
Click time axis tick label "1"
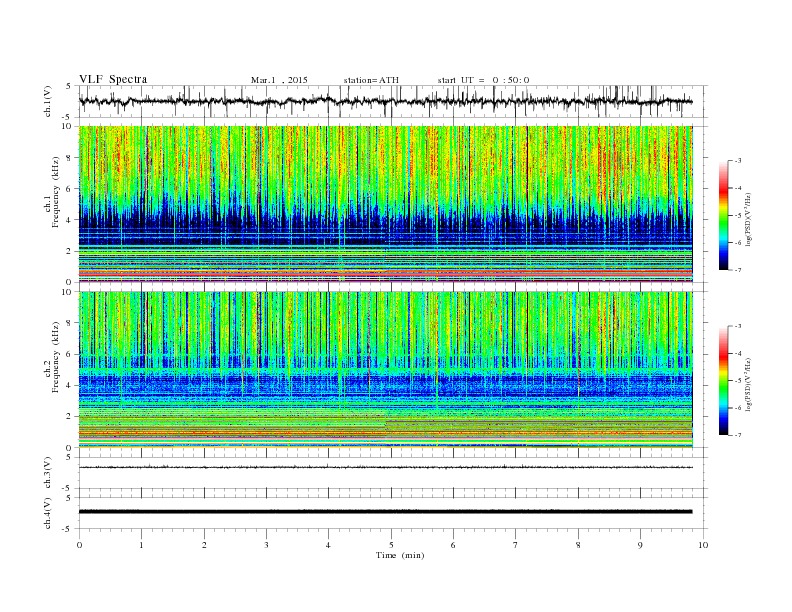[141, 545]
